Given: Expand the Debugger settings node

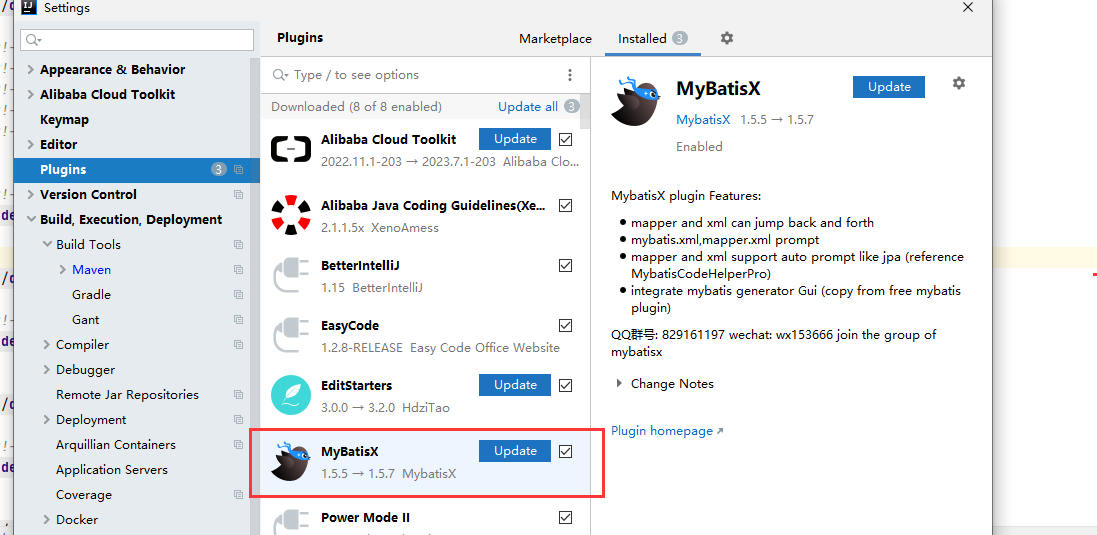Looking at the screenshot, I should coord(46,370).
